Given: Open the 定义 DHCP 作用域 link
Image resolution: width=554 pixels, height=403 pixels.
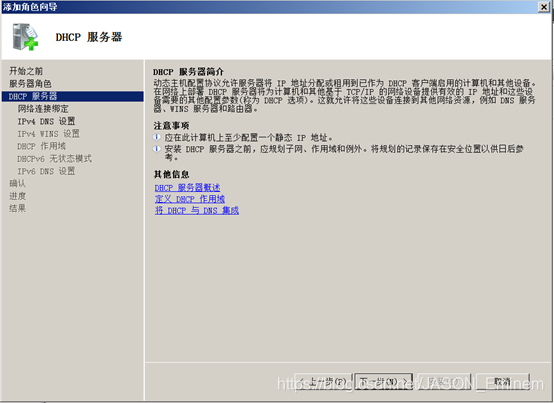Looking at the screenshot, I should 190,199.
